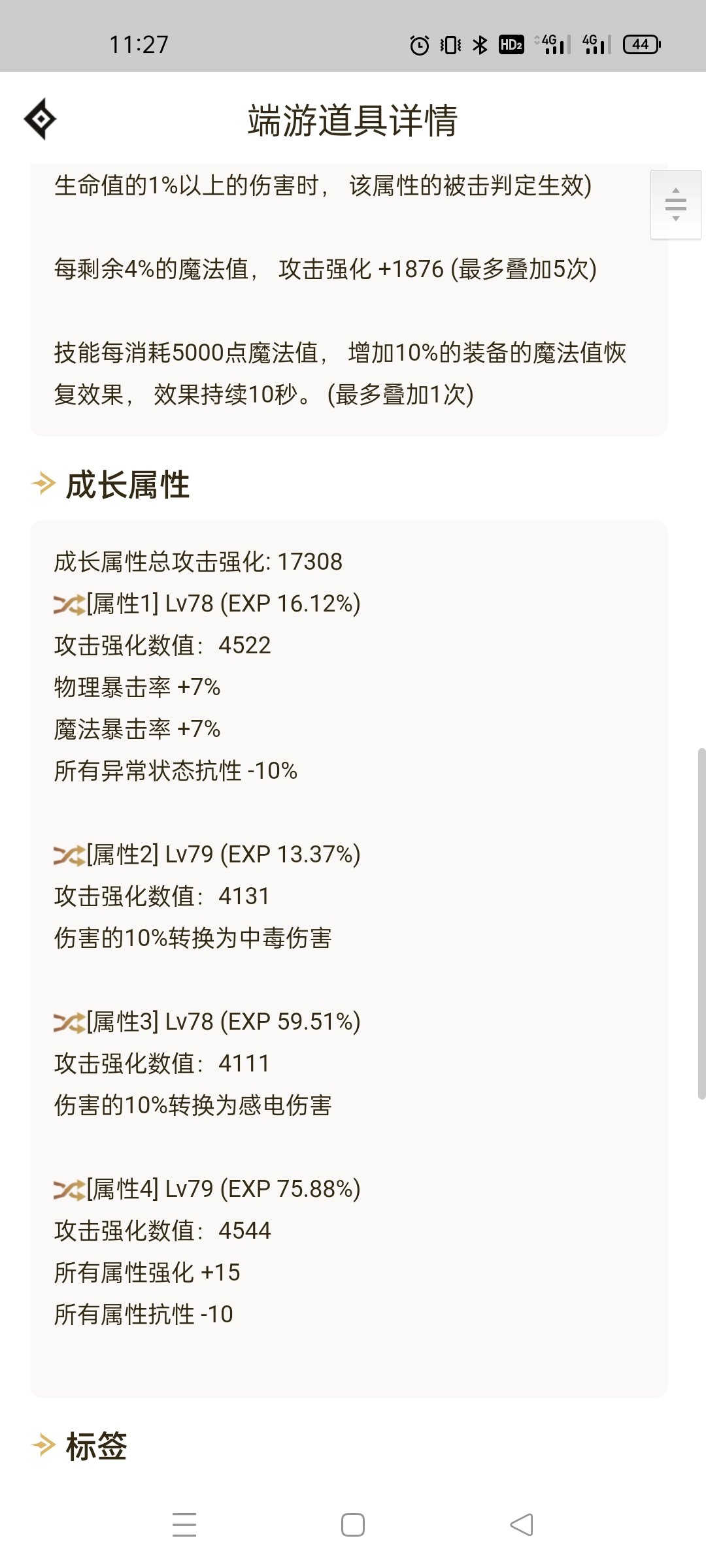Select the [属性4] Lv79 attribute row
This screenshot has width=706, height=1568.
pos(207,1189)
